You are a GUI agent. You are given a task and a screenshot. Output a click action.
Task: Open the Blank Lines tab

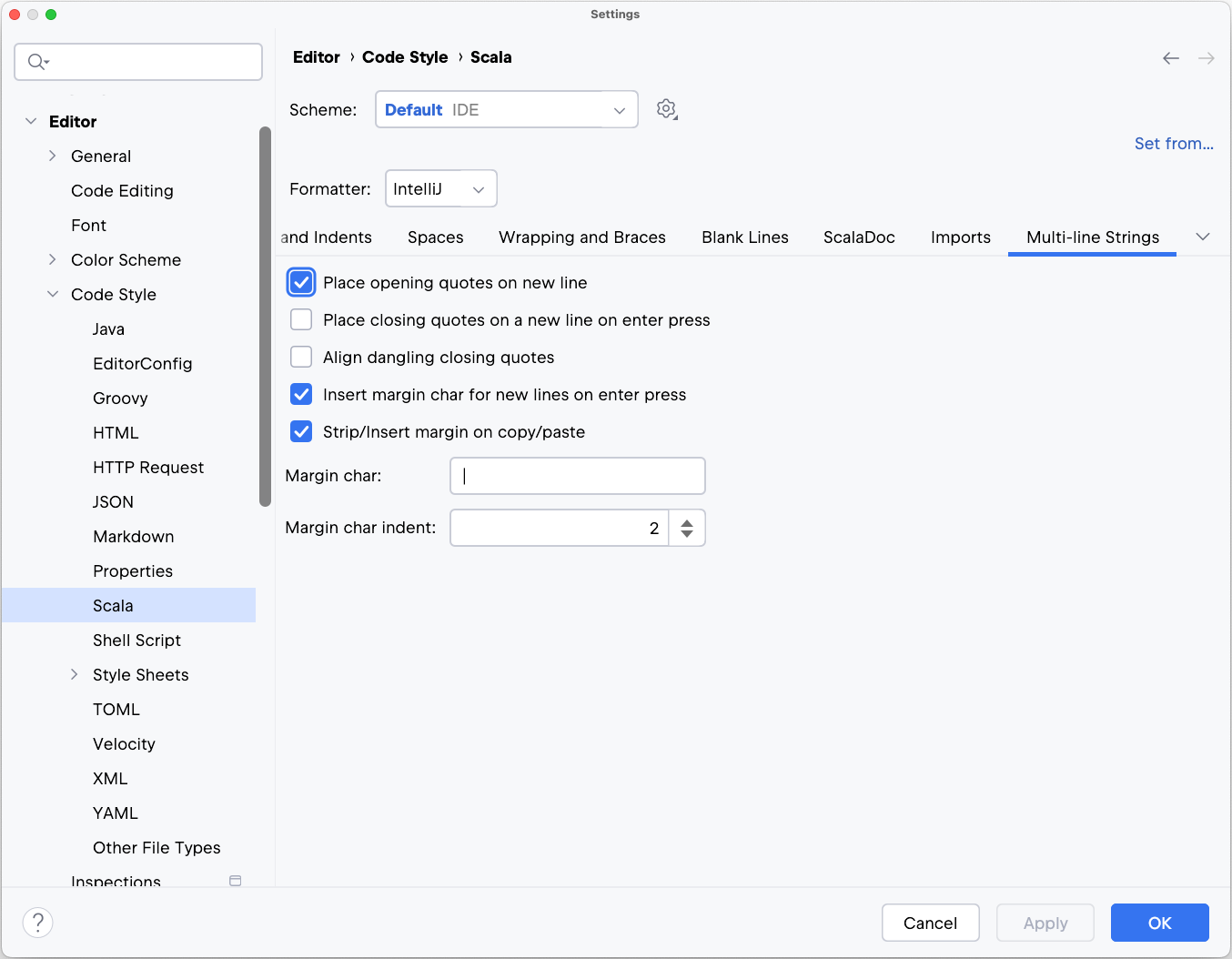point(744,237)
